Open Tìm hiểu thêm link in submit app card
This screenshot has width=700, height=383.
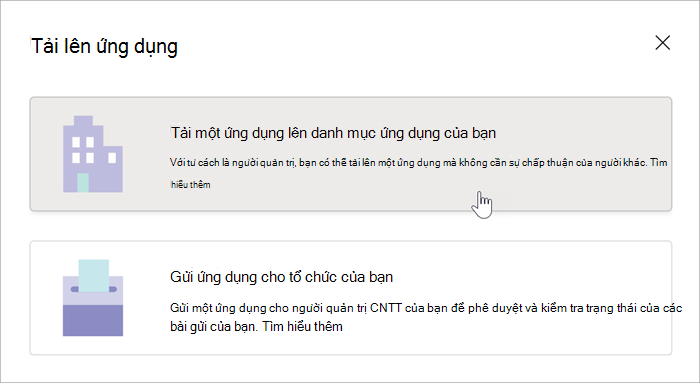point(302,326)
